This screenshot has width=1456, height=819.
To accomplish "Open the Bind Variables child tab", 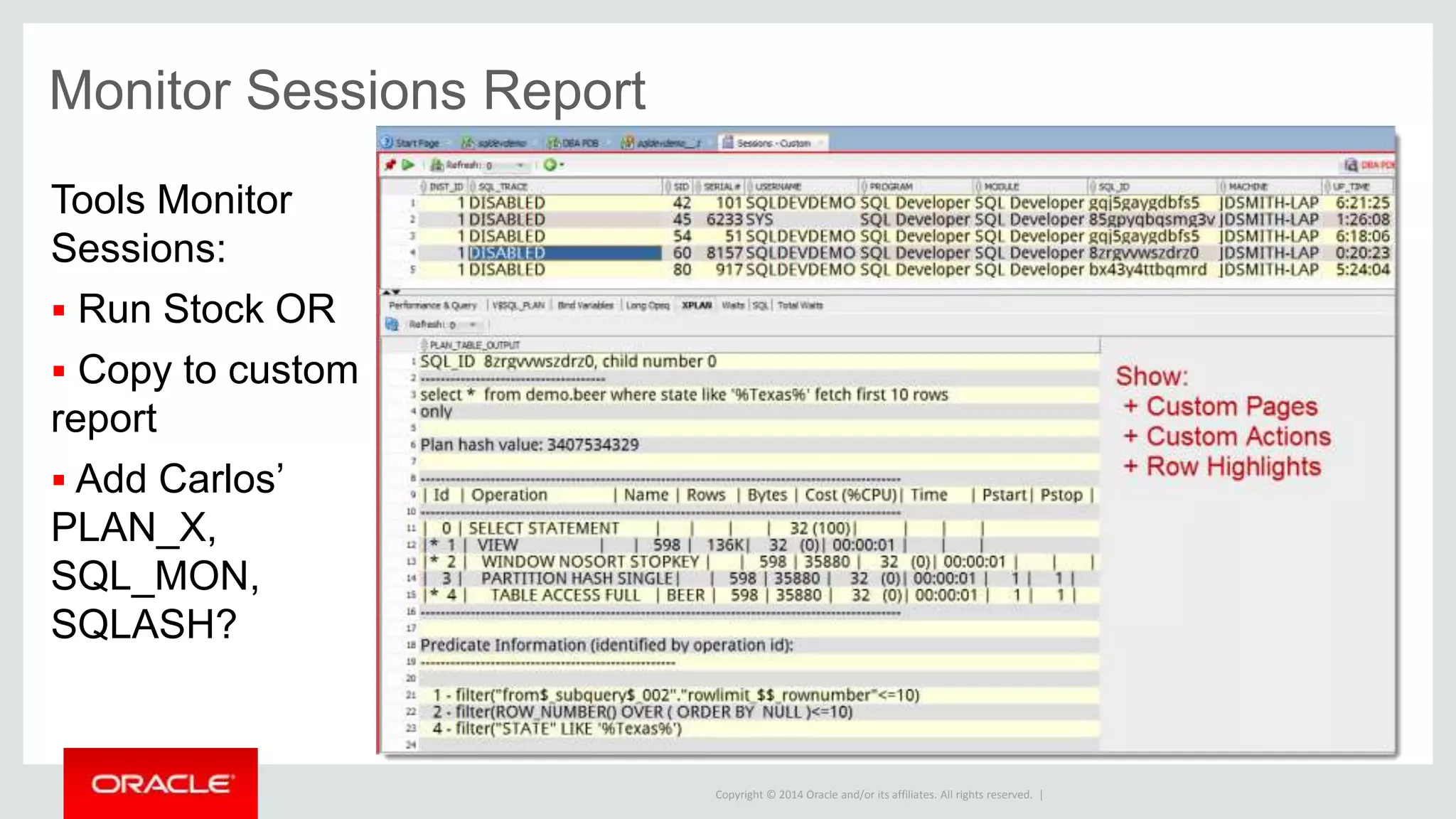I will click(x=585, y=305).
